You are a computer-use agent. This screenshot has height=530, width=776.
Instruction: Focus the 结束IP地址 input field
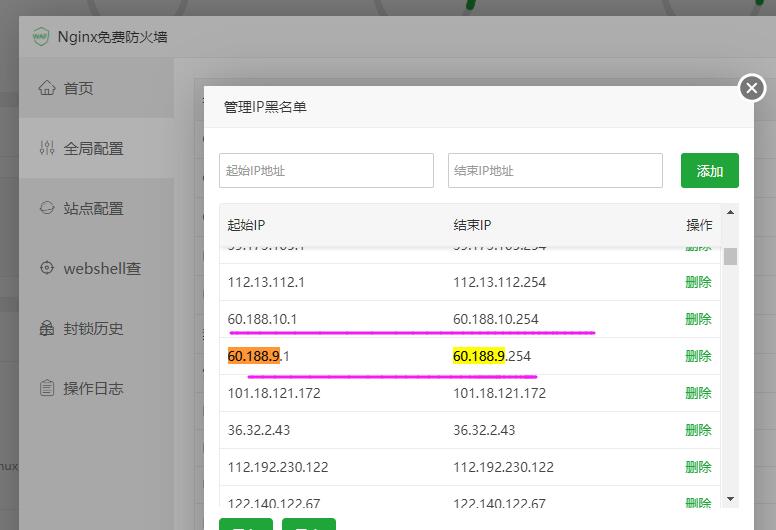coord(555,170)
